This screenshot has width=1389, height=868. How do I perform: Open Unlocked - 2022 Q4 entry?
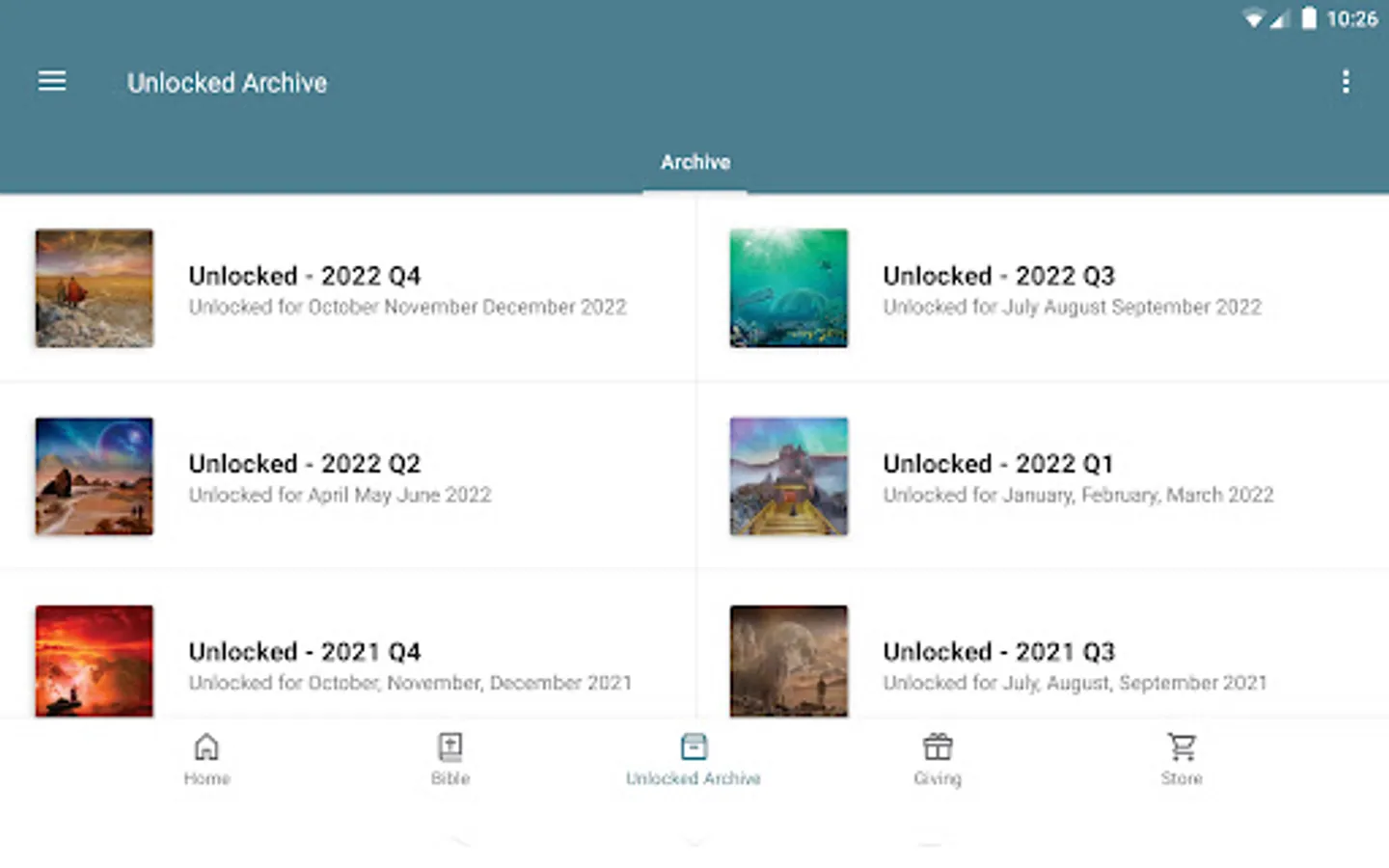305,277
